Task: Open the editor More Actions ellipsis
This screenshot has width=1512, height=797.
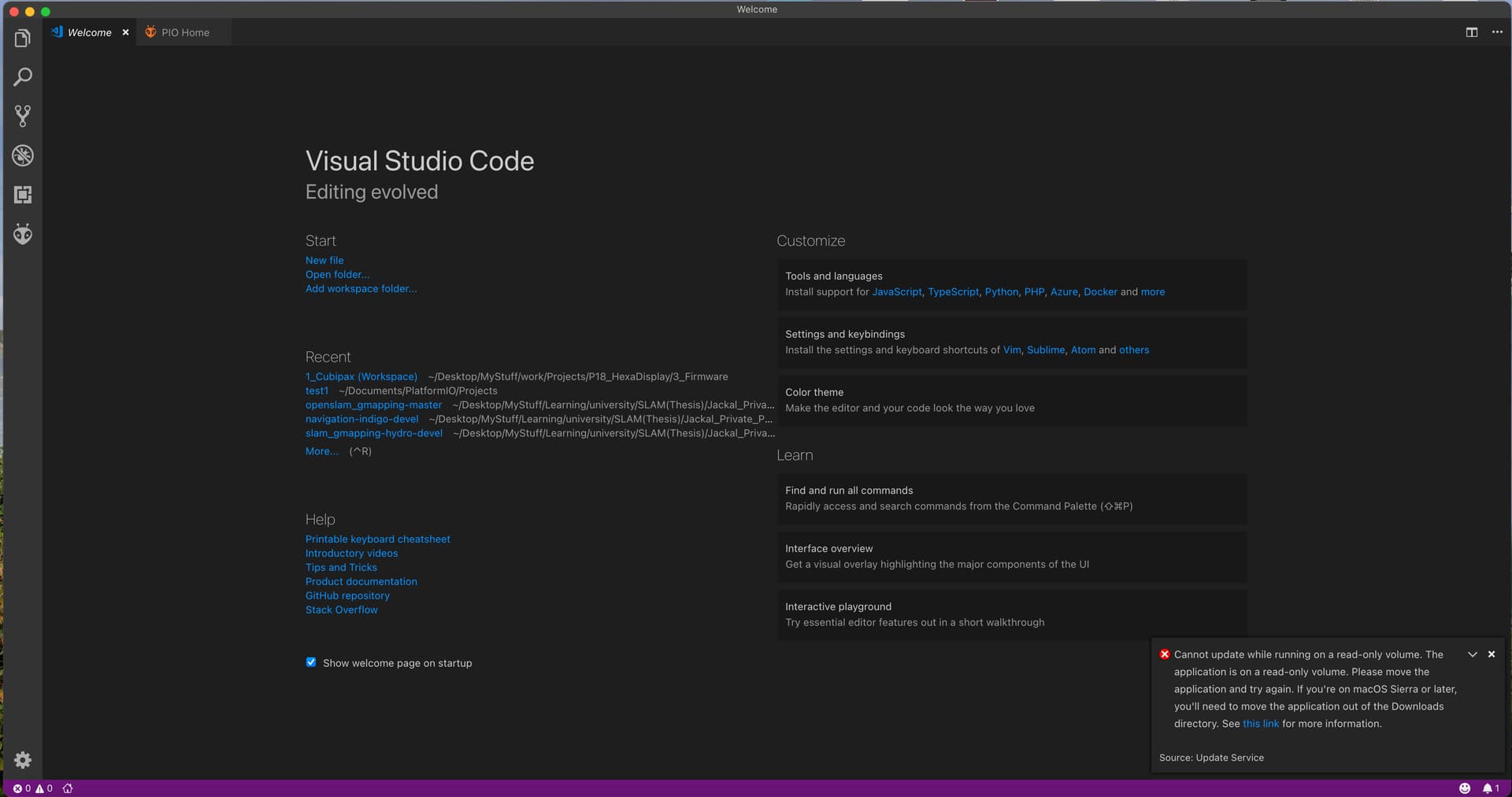Action: (1497, 32)
